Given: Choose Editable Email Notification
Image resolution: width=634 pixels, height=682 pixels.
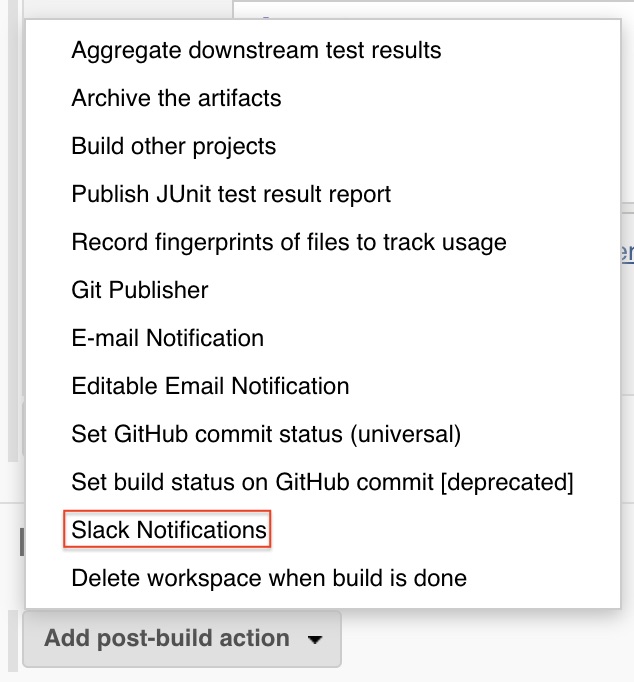Looking at the screenshot, I should [210, 386].
